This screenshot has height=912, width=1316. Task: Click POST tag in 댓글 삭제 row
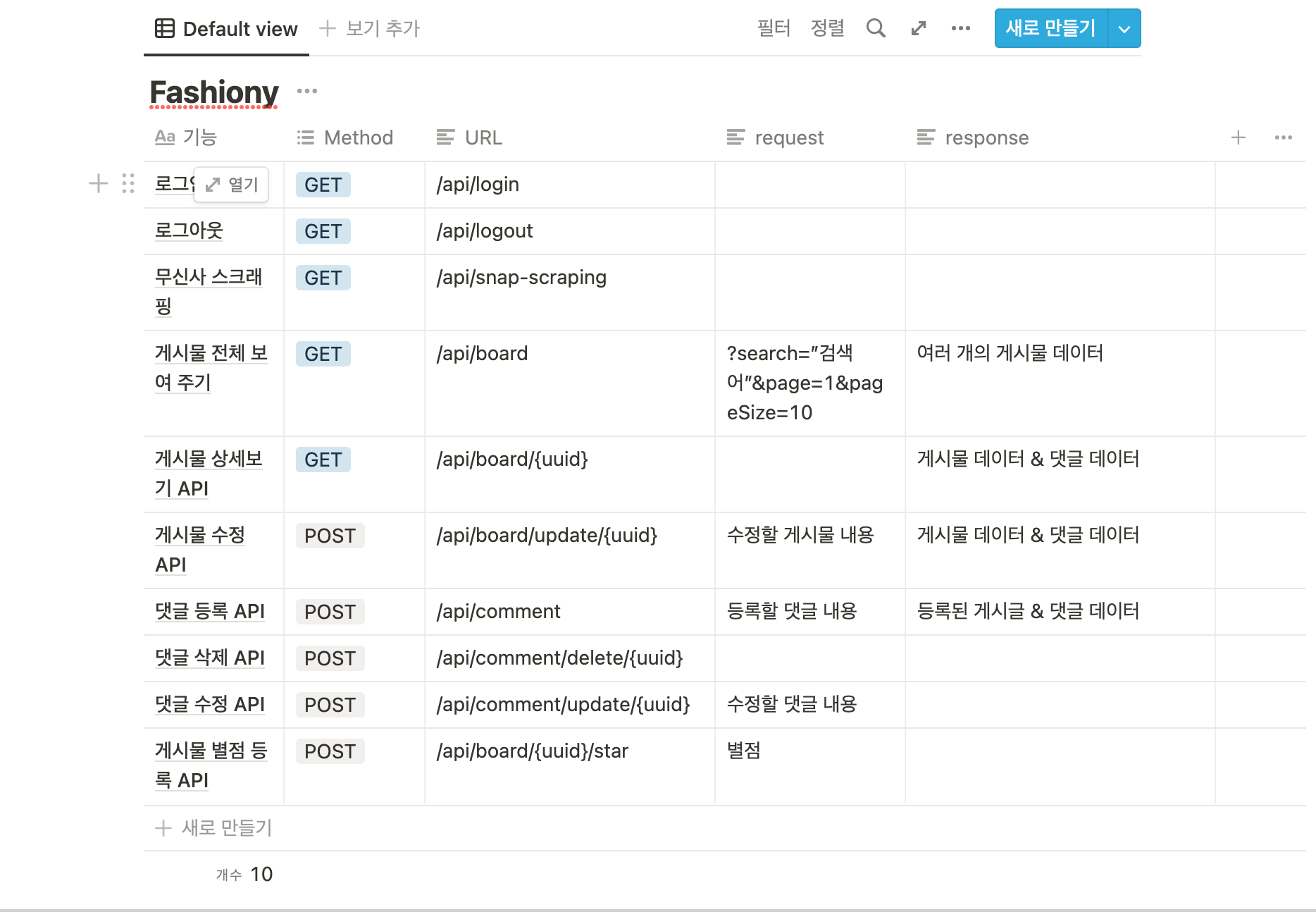point(330,658)
